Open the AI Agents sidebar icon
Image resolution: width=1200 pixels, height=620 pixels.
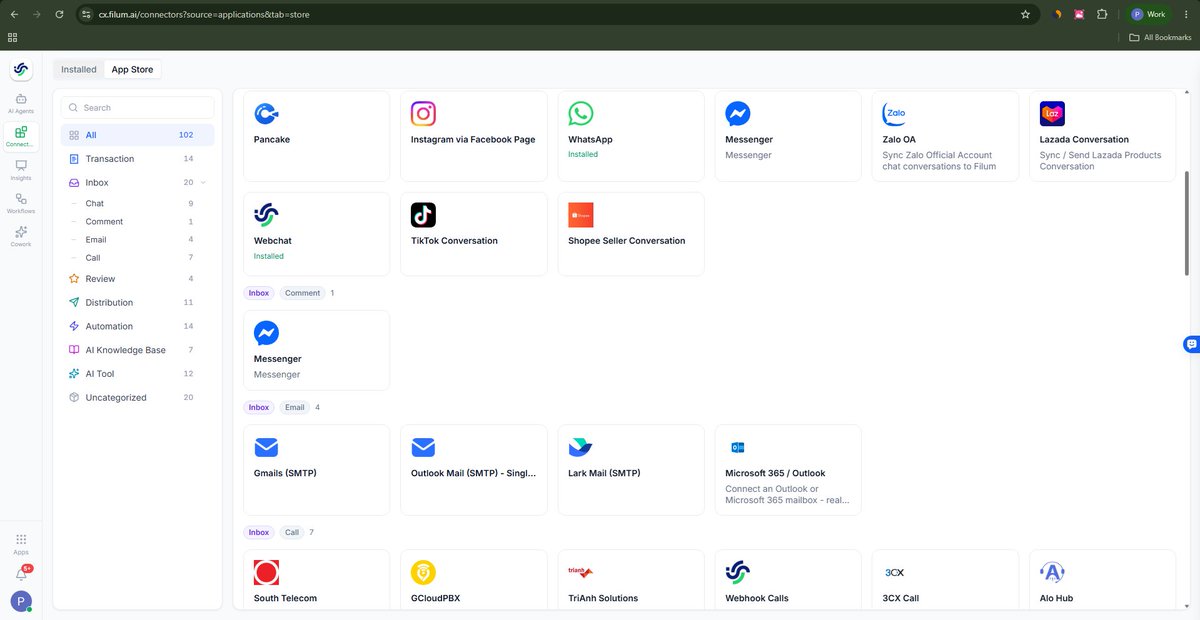tap(21, 103)
